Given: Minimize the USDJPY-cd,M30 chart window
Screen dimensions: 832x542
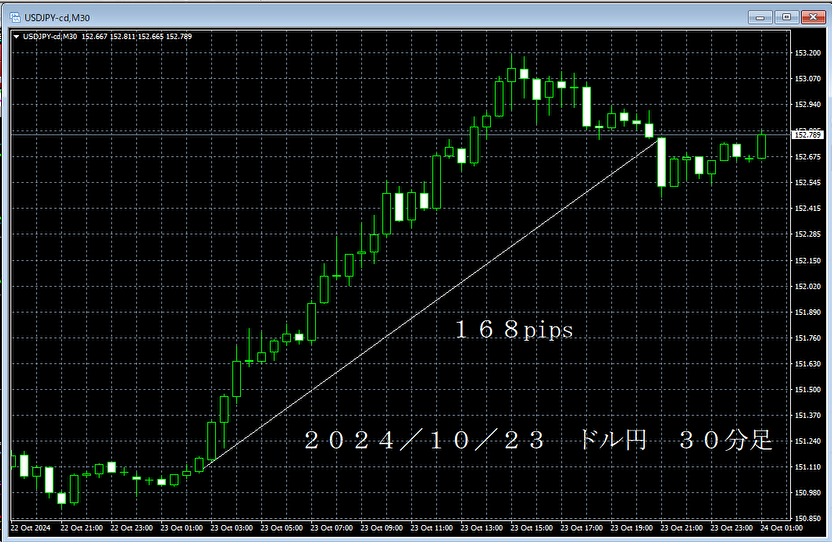Looking at the screenshot, I should [x=760, y=18].
